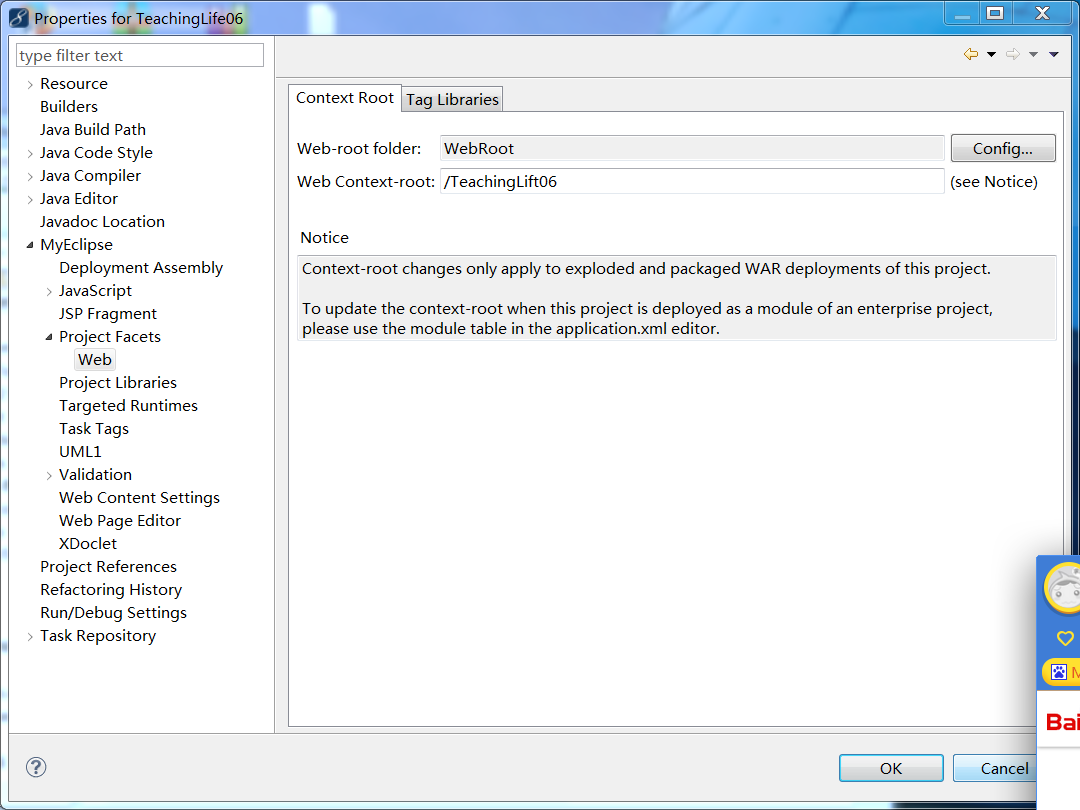Close the Properties dialog window
The image size is (1080, 810).
[1042, 13]
